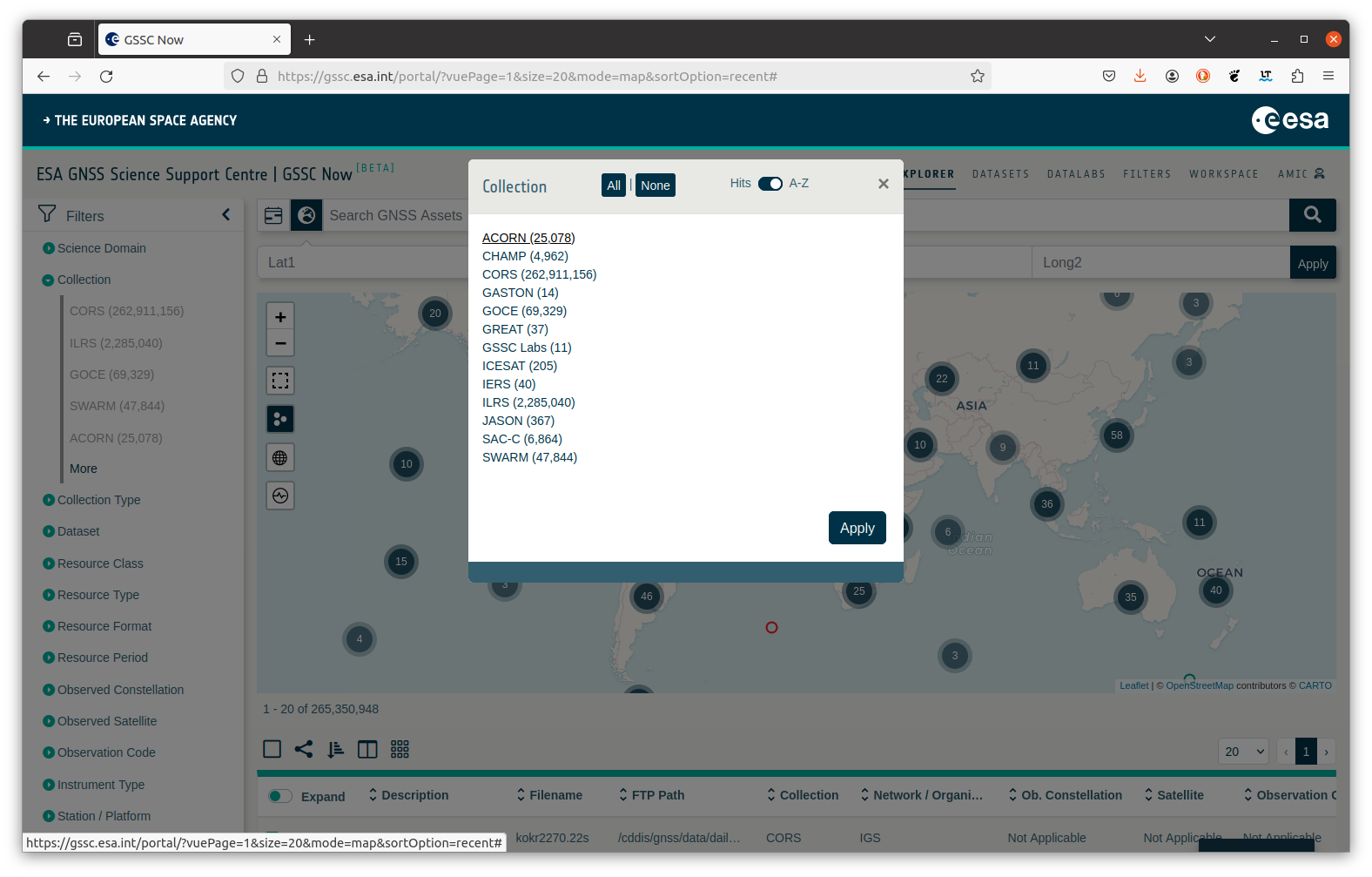Select GASTON (14) collection

pos(521,293)
